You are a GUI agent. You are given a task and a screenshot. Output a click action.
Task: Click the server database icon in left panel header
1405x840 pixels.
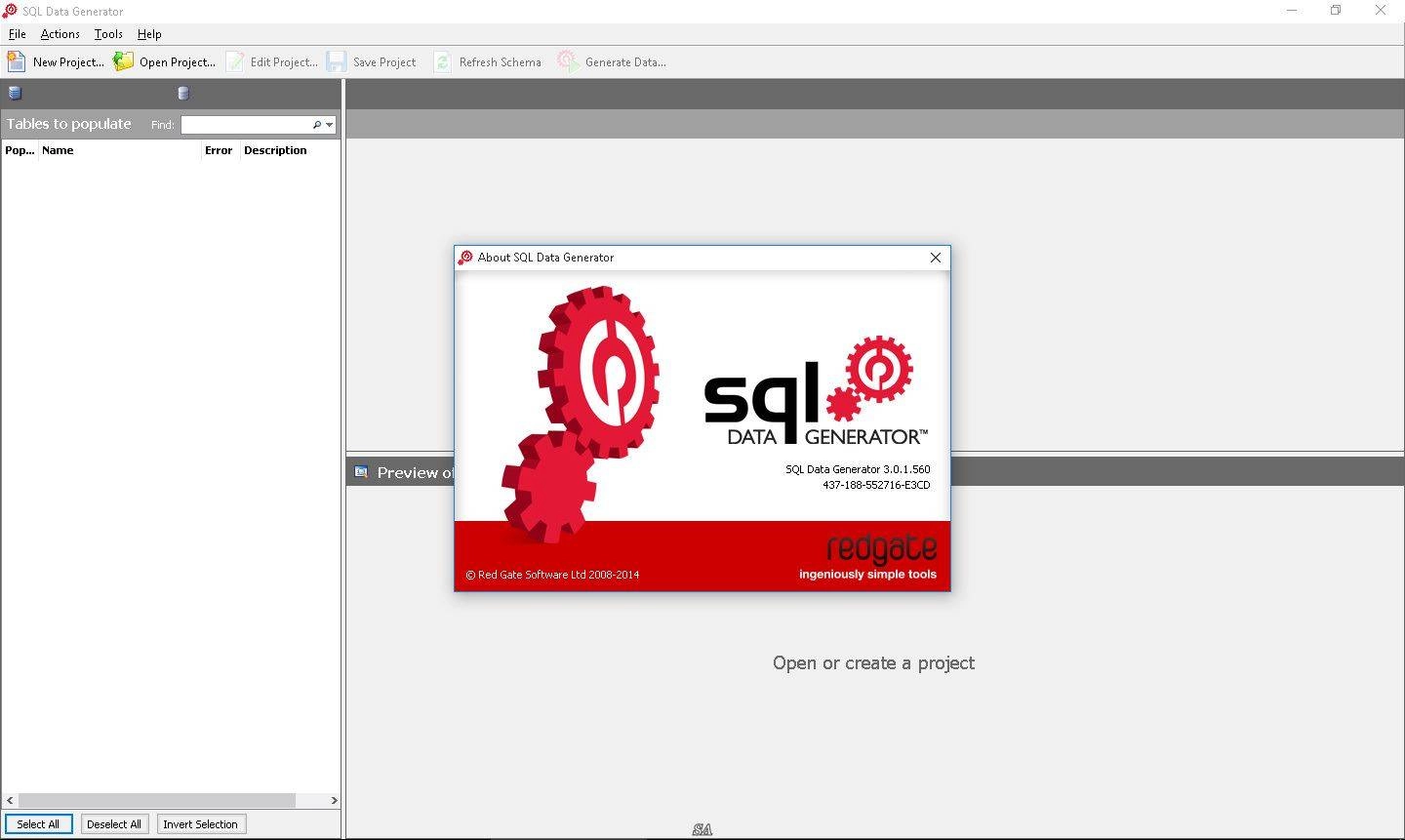(15, 94)
